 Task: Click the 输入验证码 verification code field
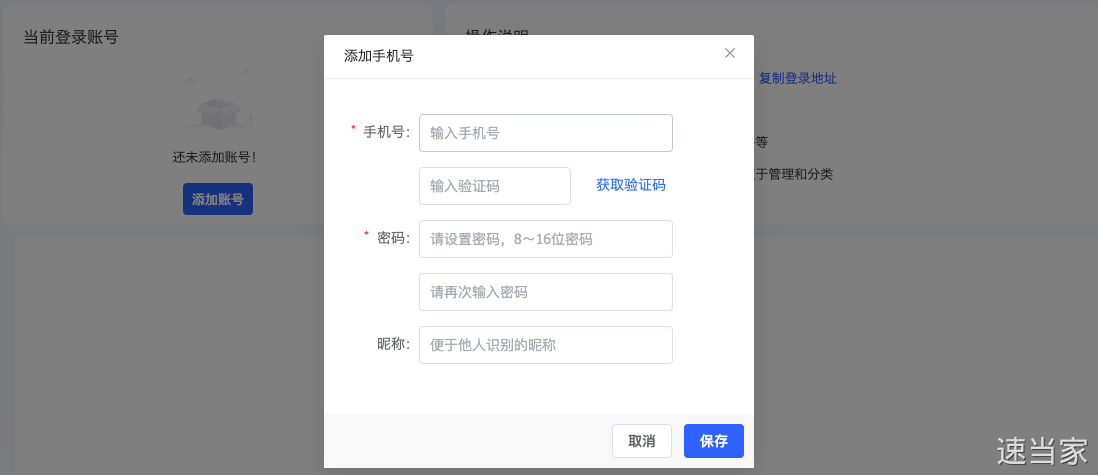tap(494, 186)
